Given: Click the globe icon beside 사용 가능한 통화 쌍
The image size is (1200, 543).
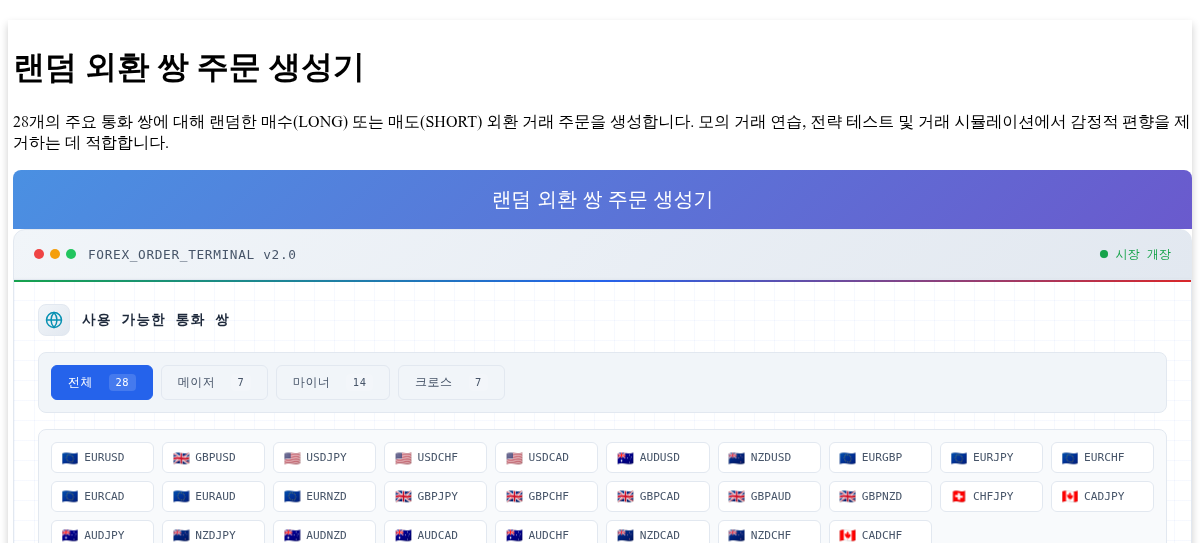Looking at the screenshot, I should pyautogui.click(x=54, y=320).
